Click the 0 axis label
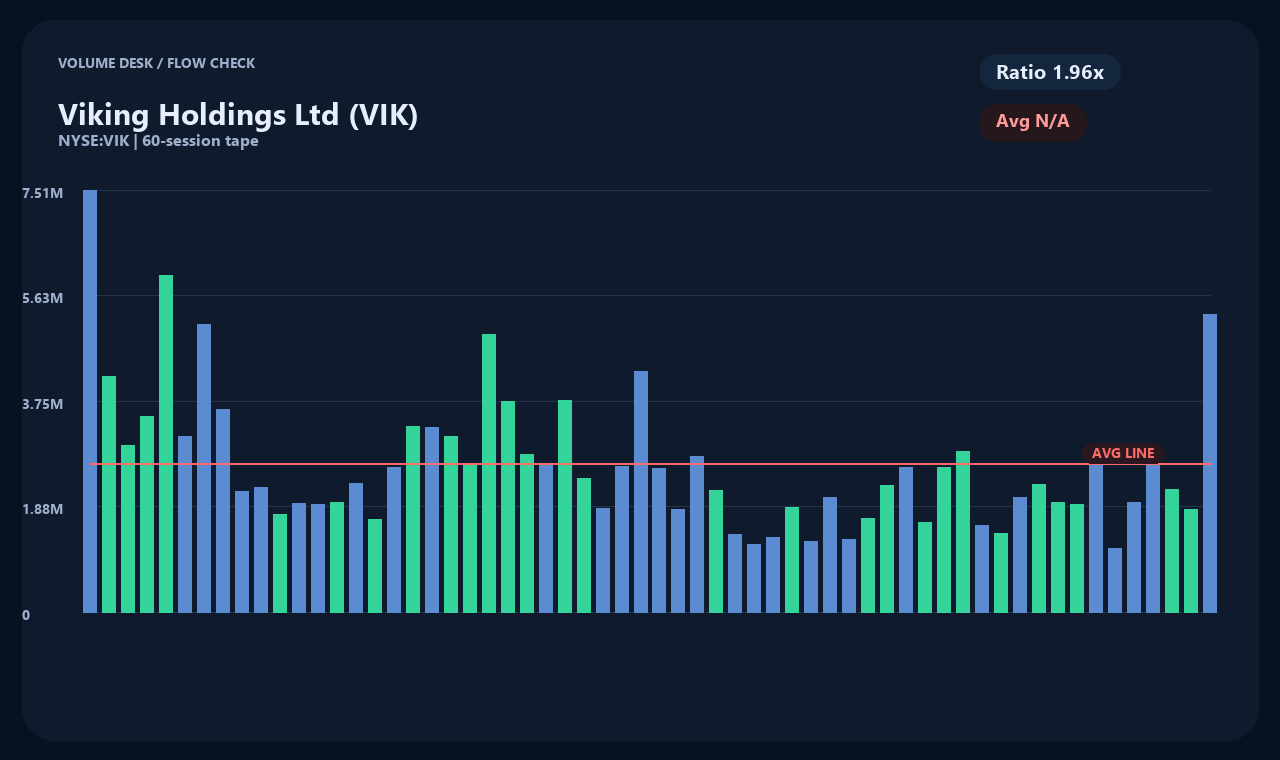 26,615
